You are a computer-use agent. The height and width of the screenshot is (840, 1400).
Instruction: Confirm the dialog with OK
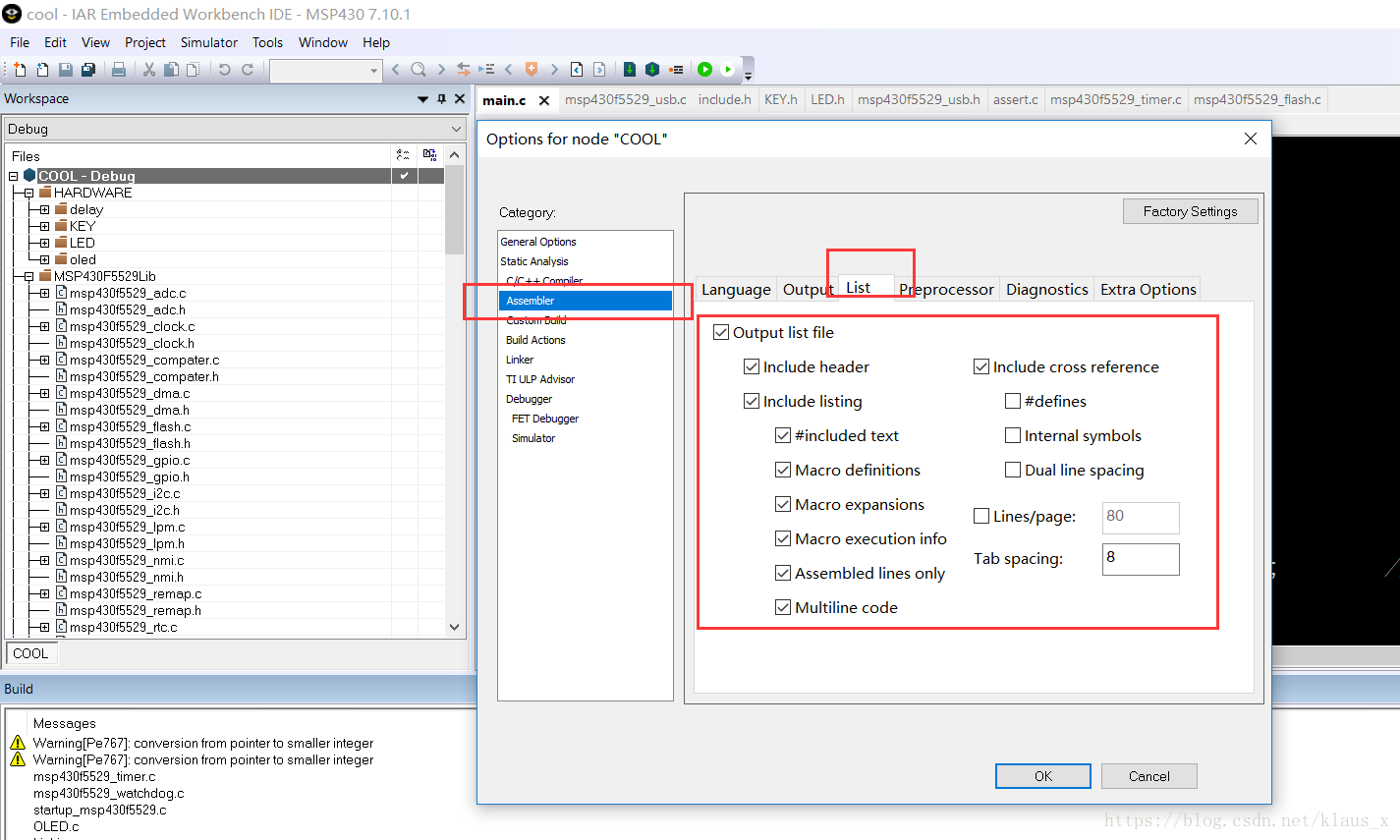coord(1043,776)
